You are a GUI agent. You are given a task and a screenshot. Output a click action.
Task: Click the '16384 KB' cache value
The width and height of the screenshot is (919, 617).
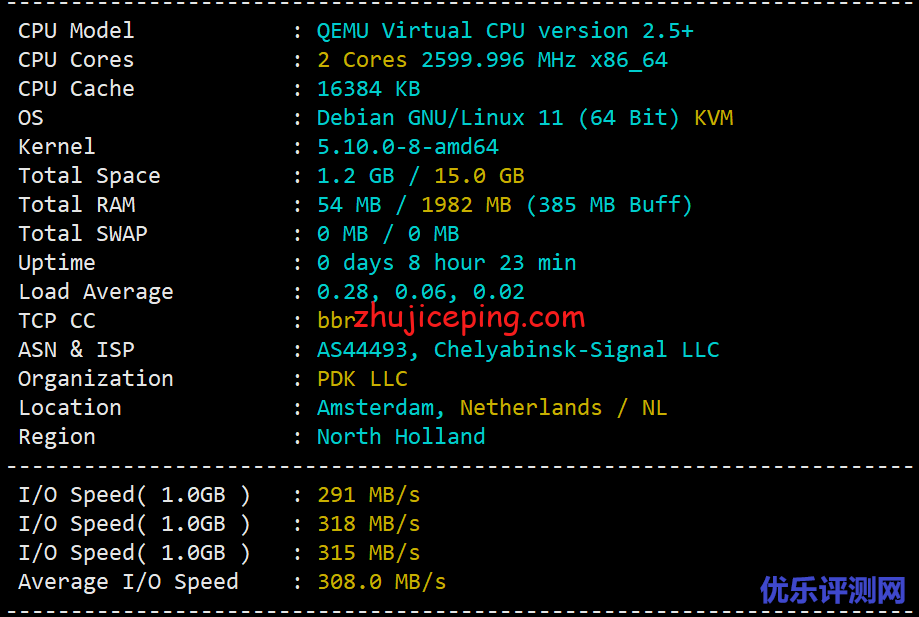click(x=369, y=89)
